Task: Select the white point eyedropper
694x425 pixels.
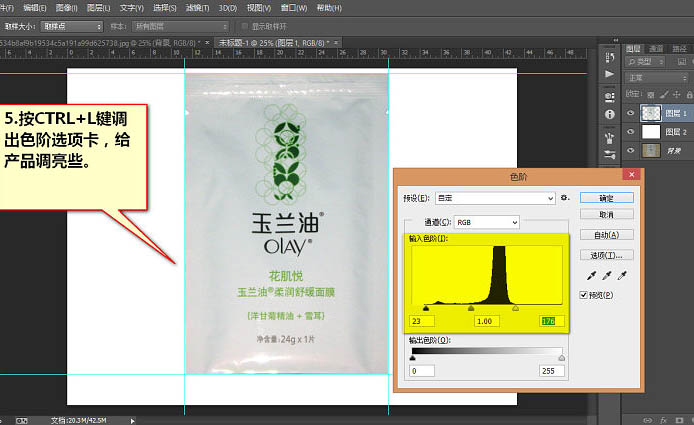Action: click(622, 276)
